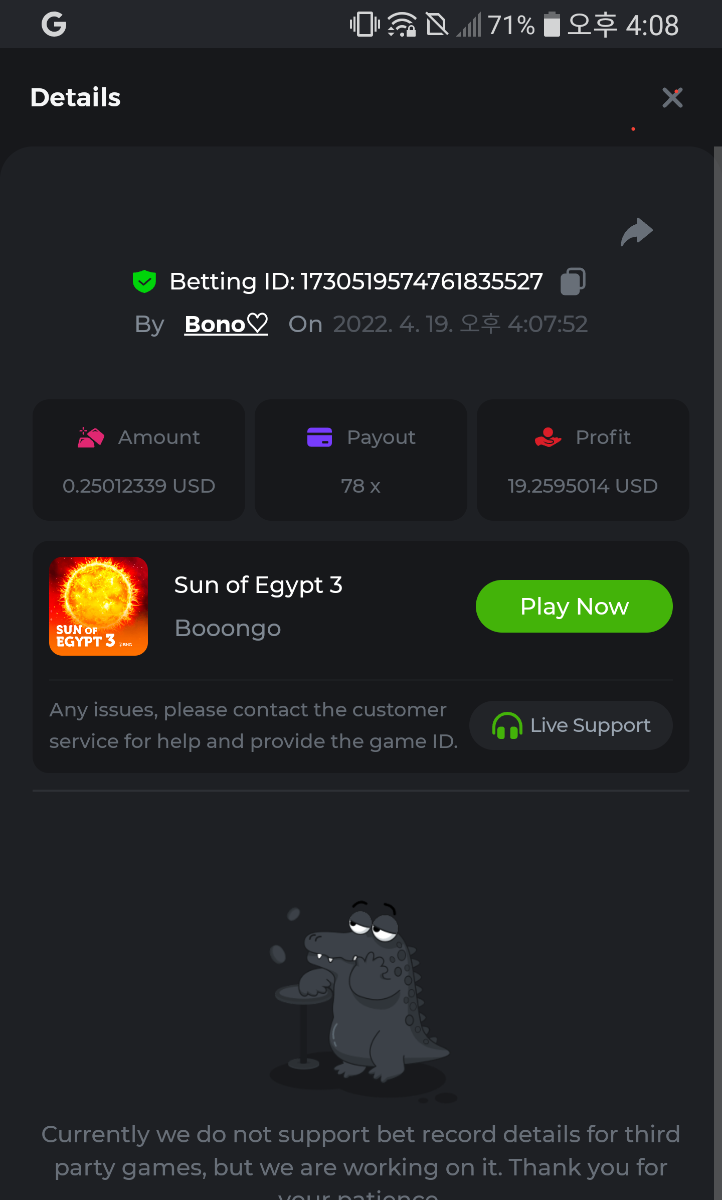722x1200 pixels.
Task: Copy the Betting ID with copy icon
Action: point(573,281)
